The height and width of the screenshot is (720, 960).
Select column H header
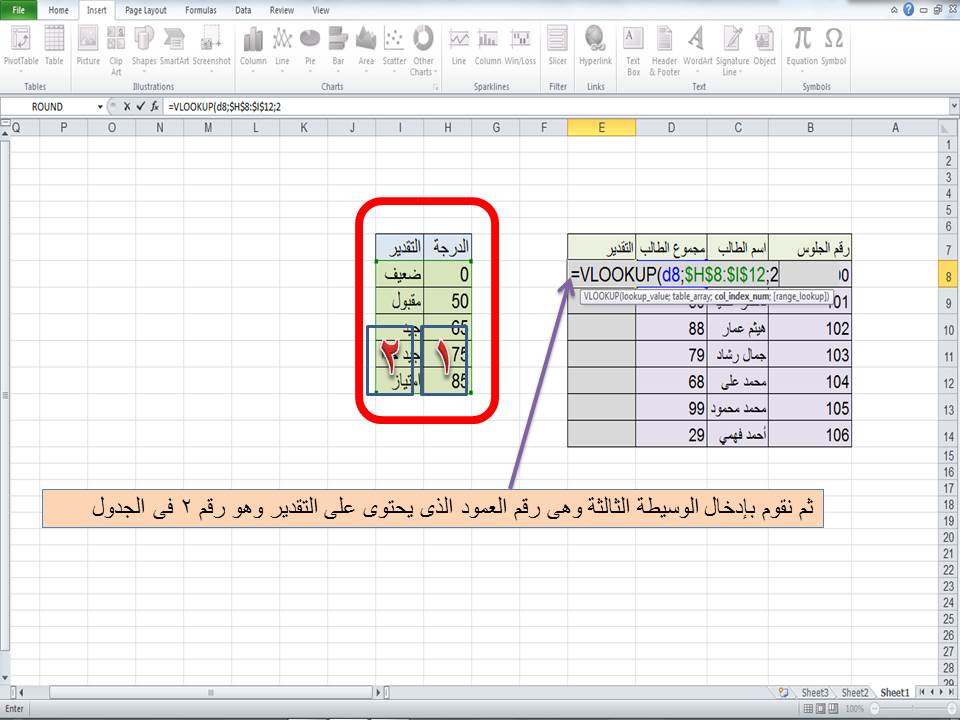pos(448,127)
